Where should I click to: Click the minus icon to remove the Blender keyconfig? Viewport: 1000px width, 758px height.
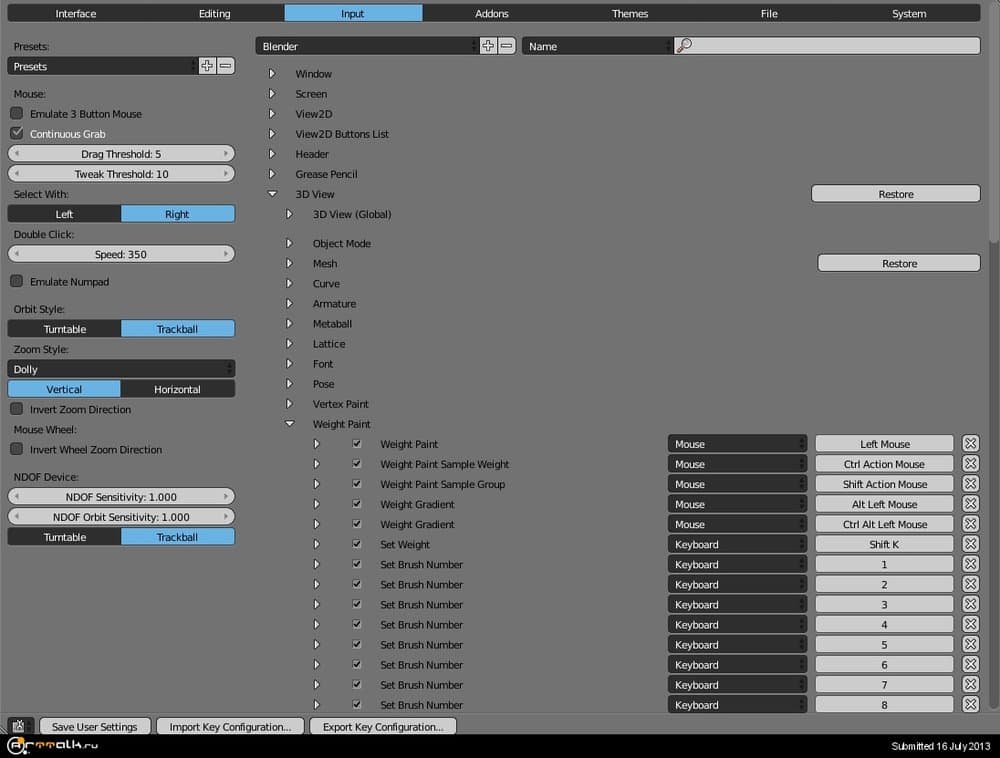pos(506,45)
